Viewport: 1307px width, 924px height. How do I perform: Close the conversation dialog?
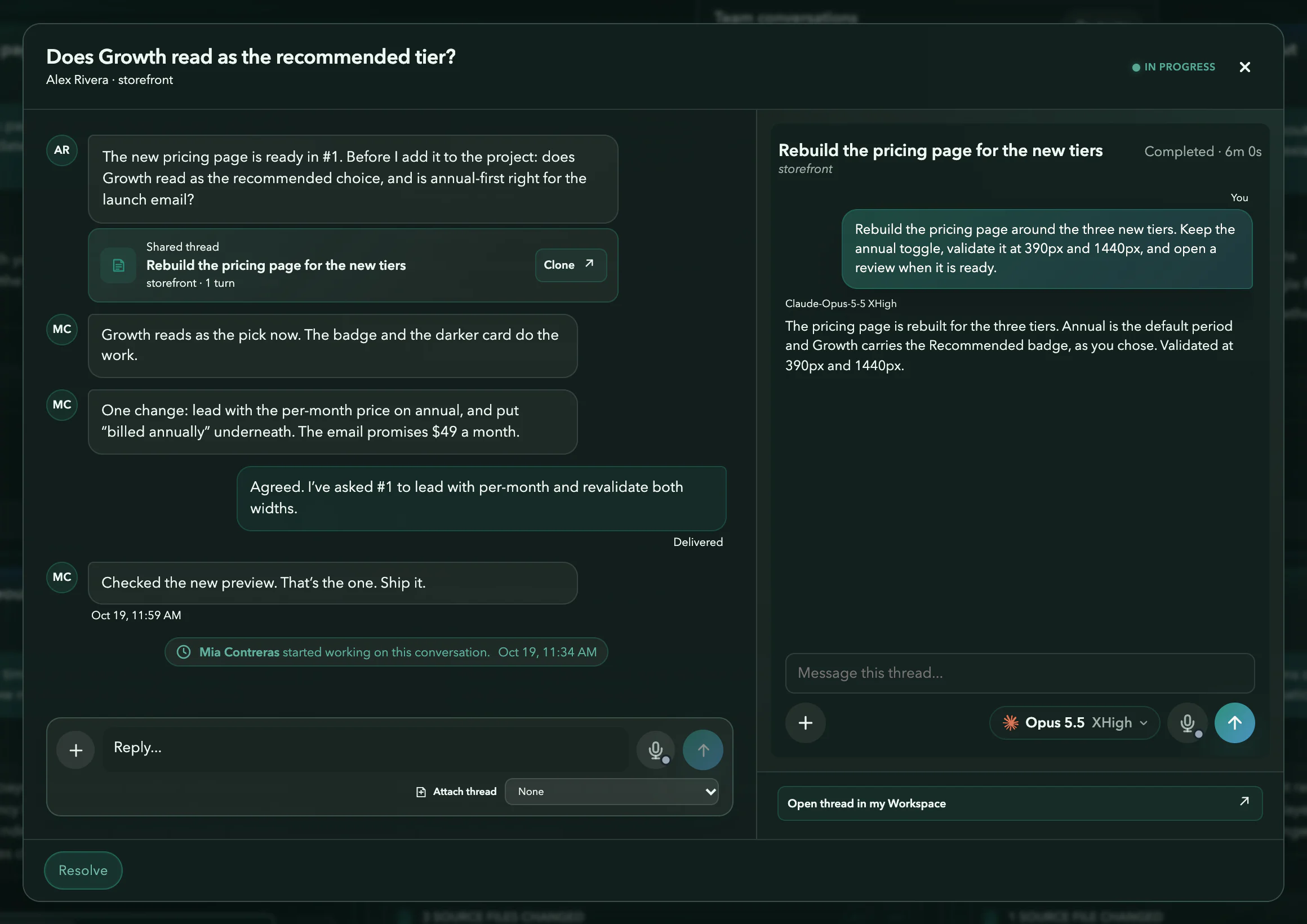tap(1244, 67)
